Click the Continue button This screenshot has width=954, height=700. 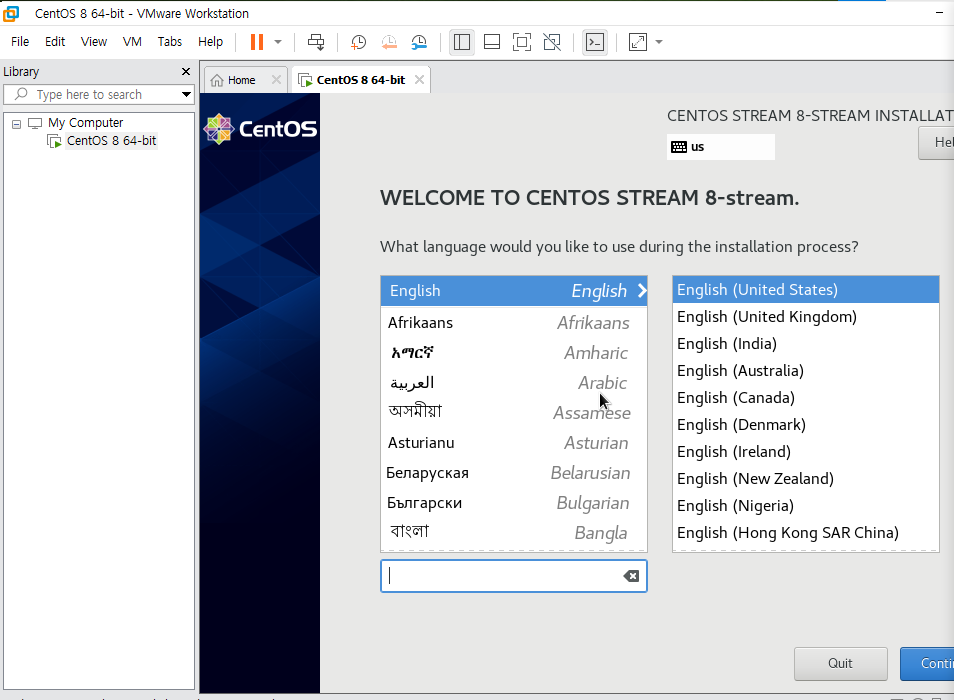(927, 664)
